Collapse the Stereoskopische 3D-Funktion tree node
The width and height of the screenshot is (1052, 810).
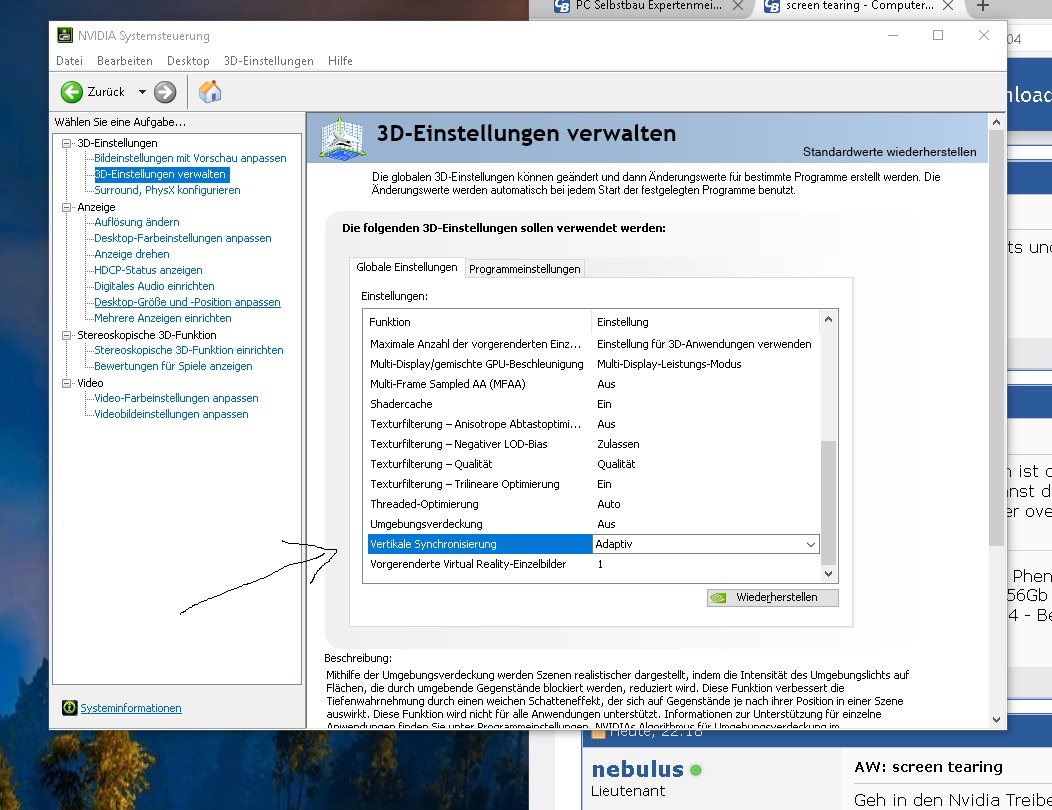[x=66, y=335]
